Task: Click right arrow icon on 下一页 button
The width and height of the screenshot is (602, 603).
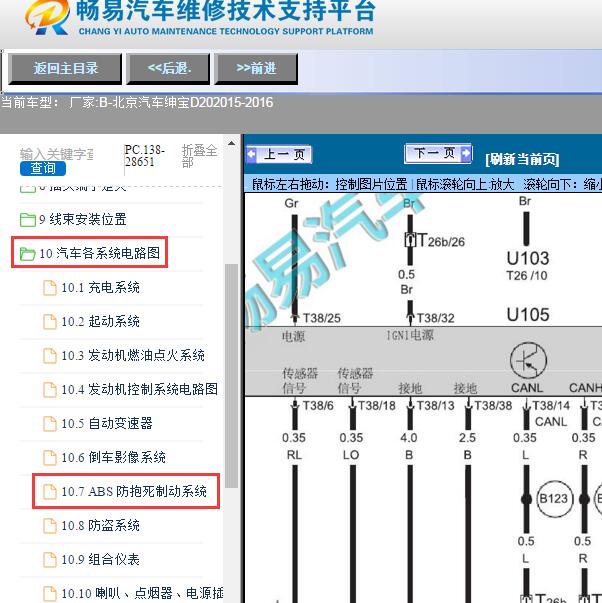Action: tap(466, 153)
